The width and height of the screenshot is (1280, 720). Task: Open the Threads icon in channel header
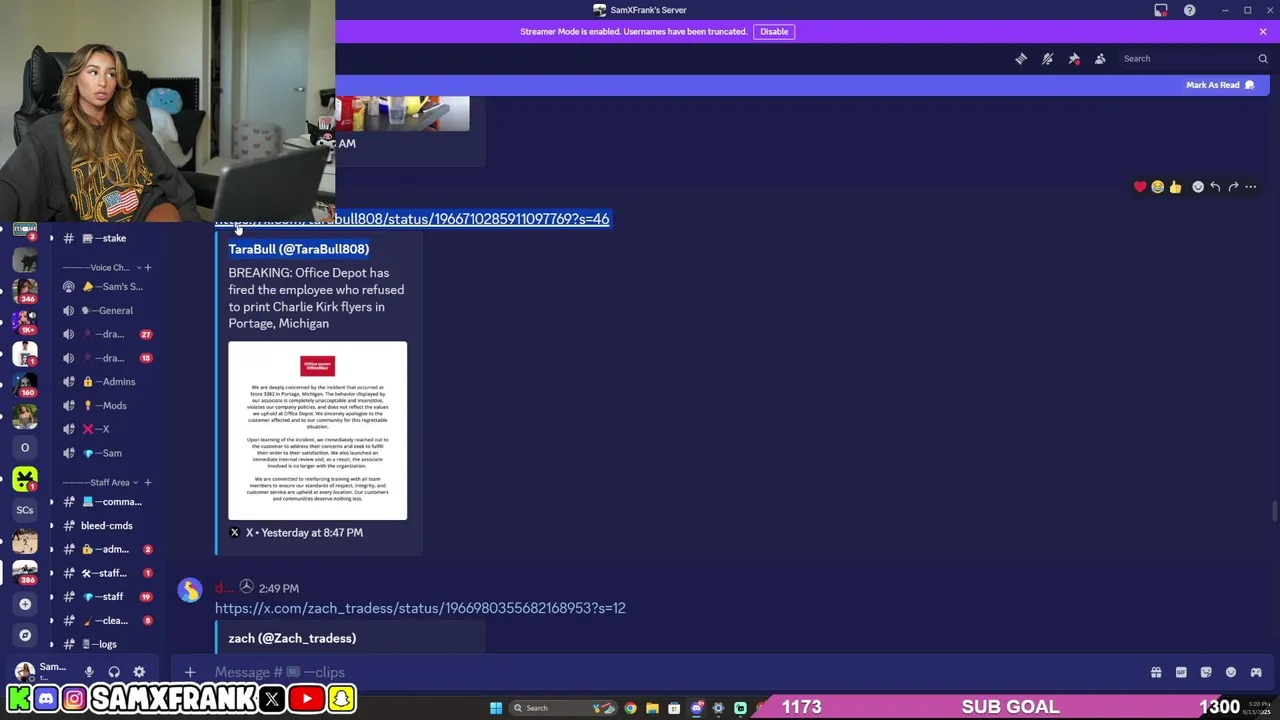(1021, 59)
